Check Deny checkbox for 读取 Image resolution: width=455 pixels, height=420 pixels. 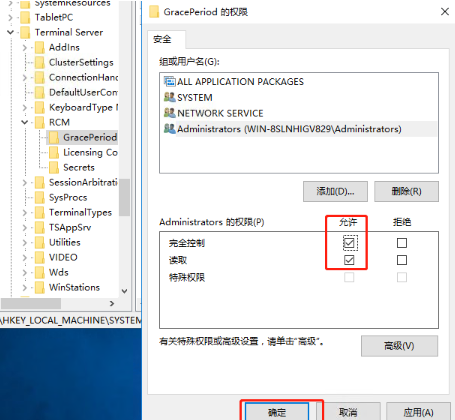tap(402, 260)
